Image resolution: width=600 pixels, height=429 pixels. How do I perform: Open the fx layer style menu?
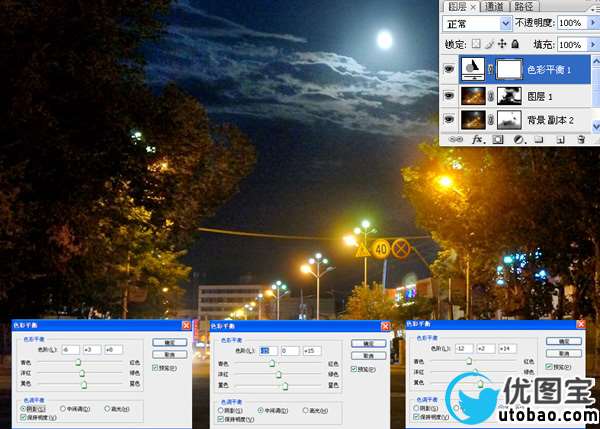tap(477, 140)
